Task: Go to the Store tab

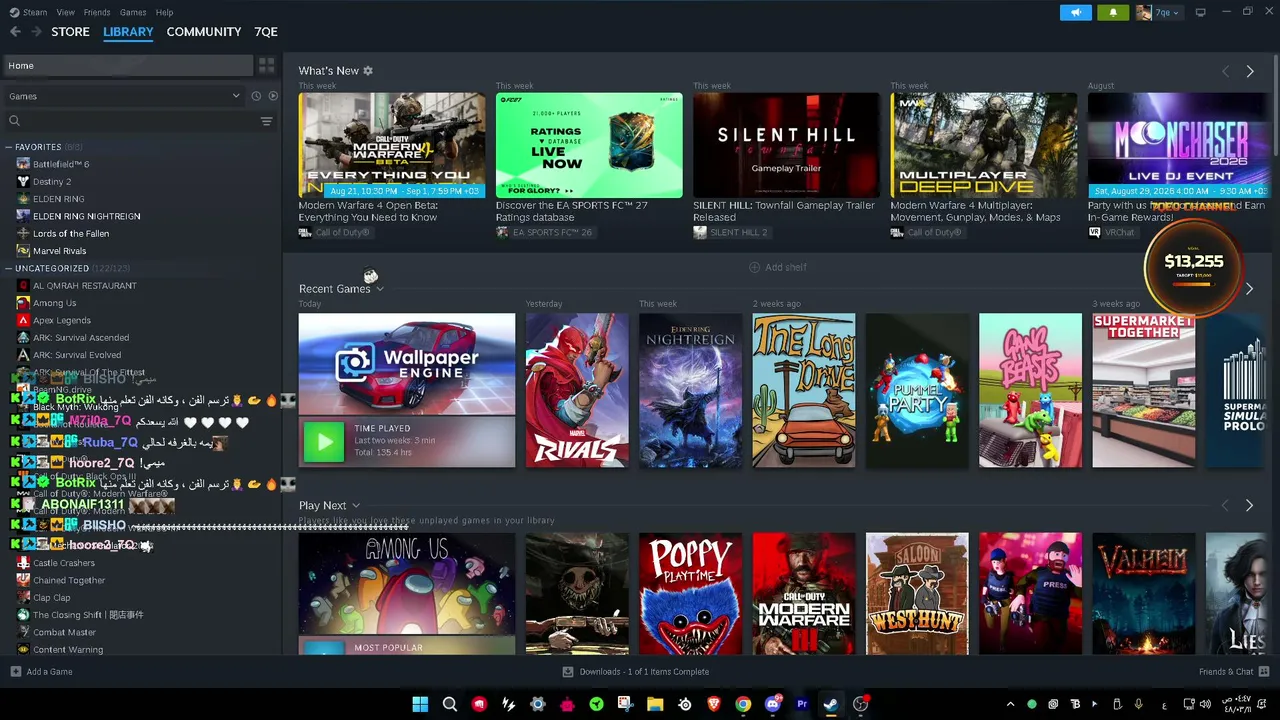Action: pyautogui.click(x=70, y=32)
